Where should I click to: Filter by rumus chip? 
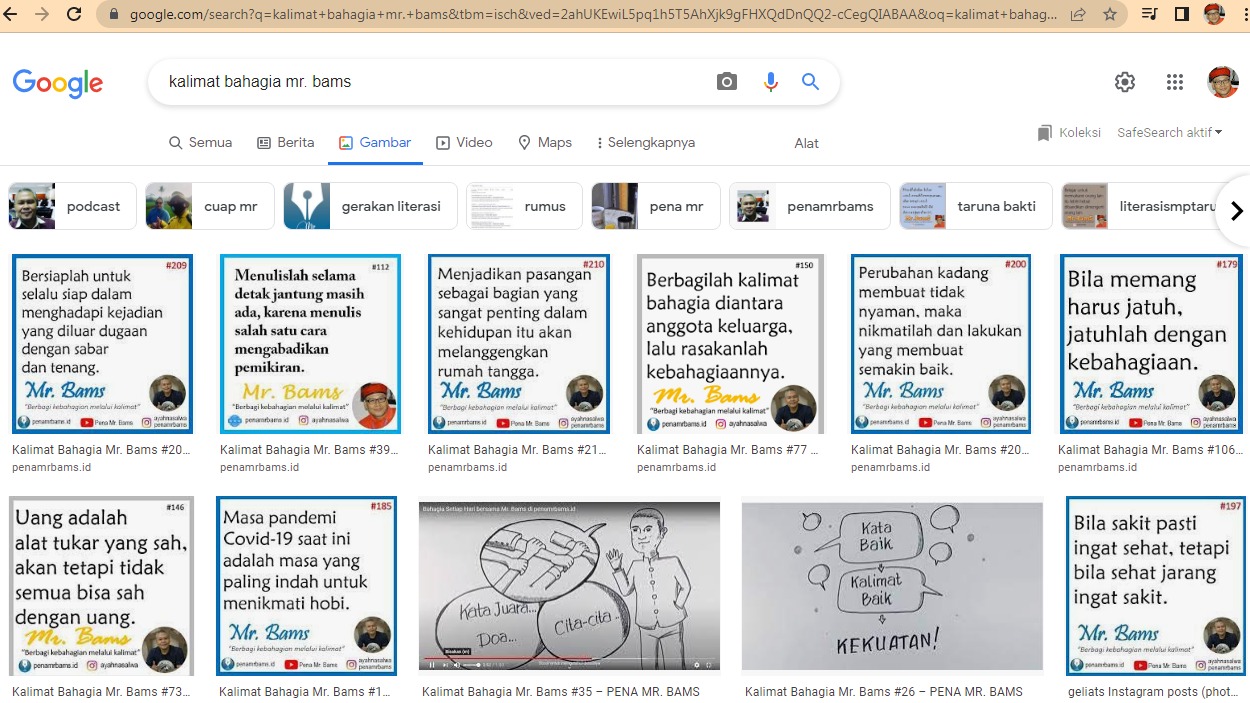point(524,206)
